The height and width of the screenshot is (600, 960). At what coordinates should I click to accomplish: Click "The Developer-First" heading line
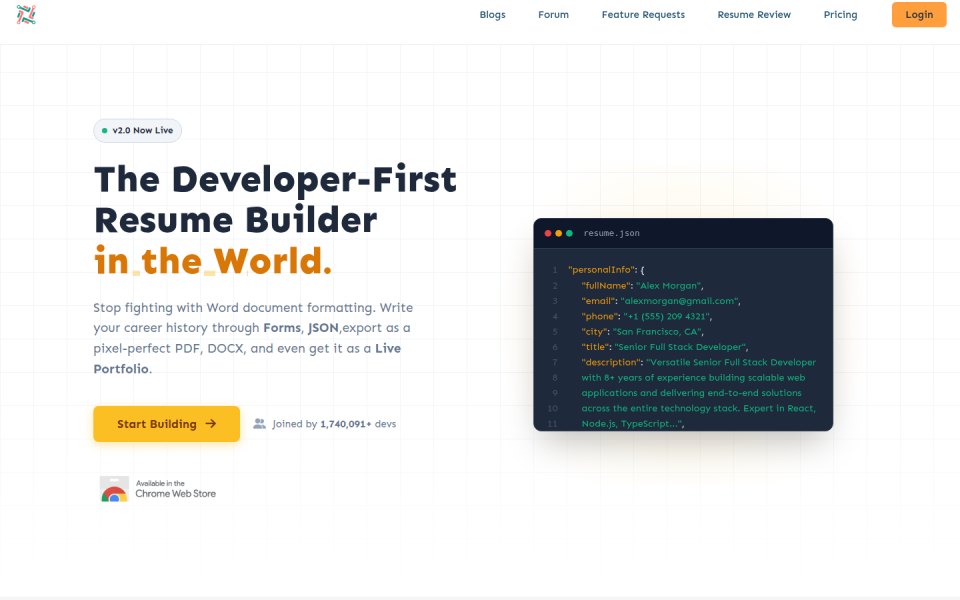[x=276, y=179]
